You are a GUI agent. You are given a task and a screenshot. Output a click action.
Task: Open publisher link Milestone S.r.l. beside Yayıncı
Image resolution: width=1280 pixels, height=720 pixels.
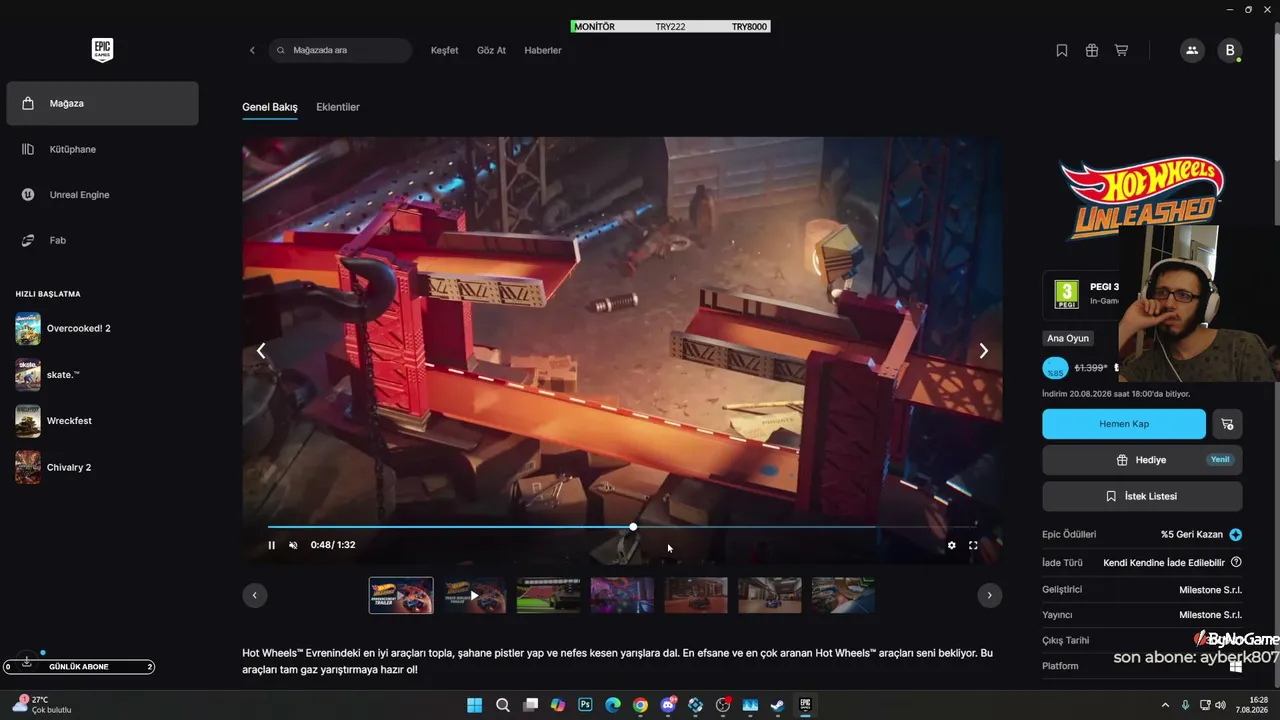[x=1210, y=615]
